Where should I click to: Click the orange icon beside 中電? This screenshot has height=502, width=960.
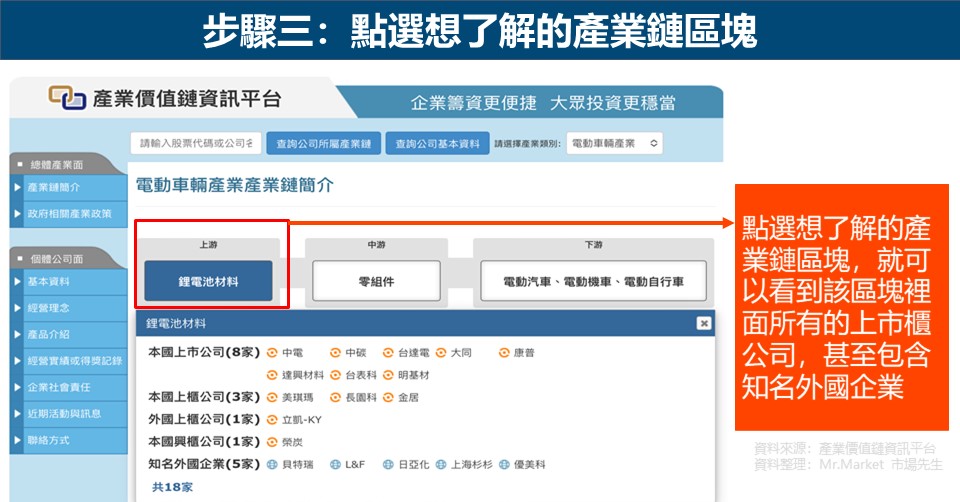click(x=272, y=353)
